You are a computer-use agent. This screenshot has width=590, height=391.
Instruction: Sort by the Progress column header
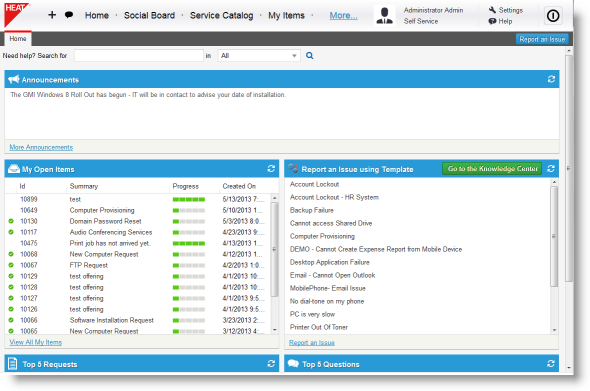pos(185,186)
